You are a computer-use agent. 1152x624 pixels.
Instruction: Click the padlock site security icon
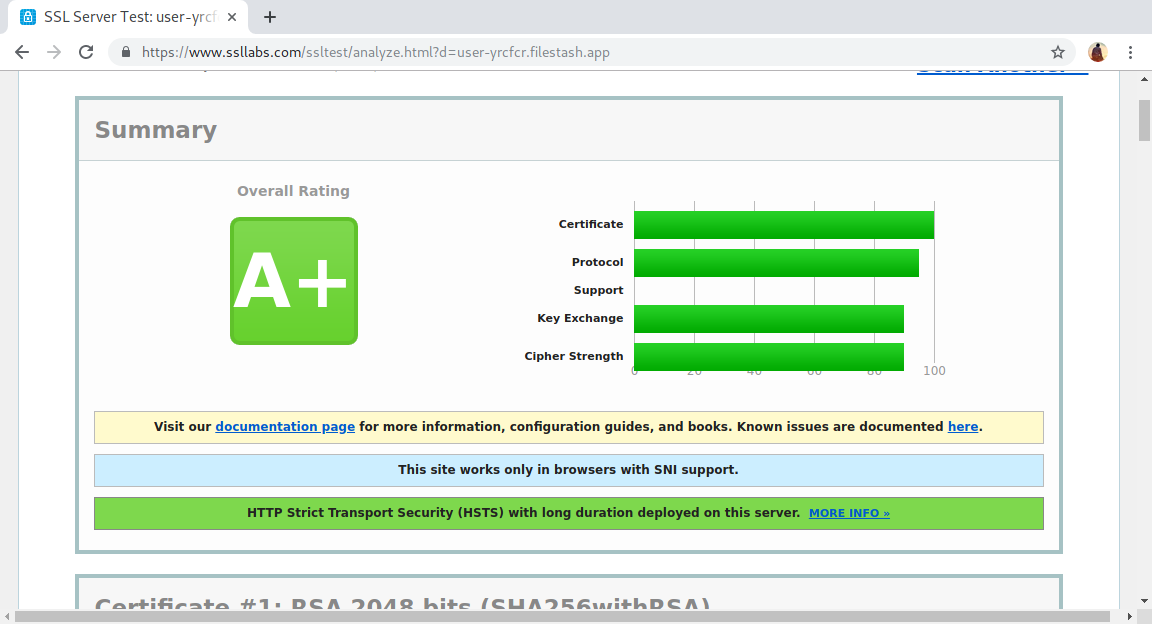coord(126,52)
